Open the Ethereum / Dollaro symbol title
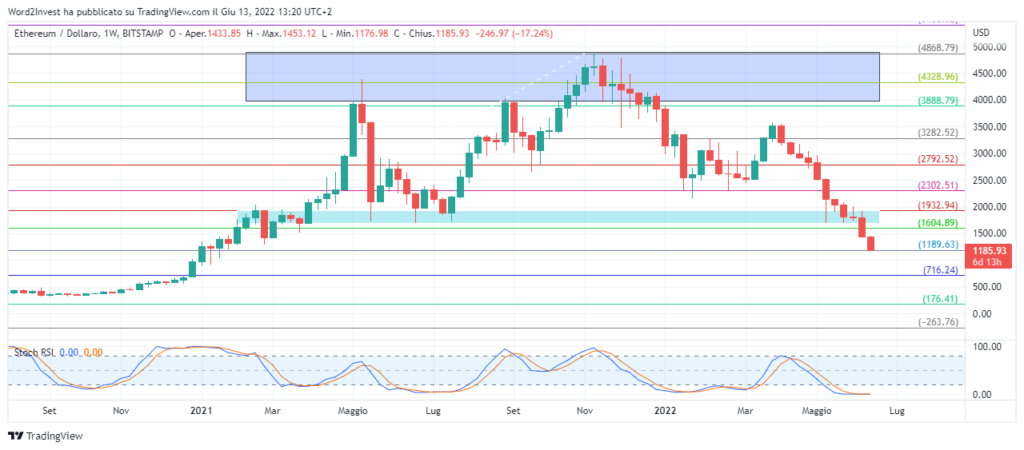This screenshot has width=1024, height=450. point(58,33)
